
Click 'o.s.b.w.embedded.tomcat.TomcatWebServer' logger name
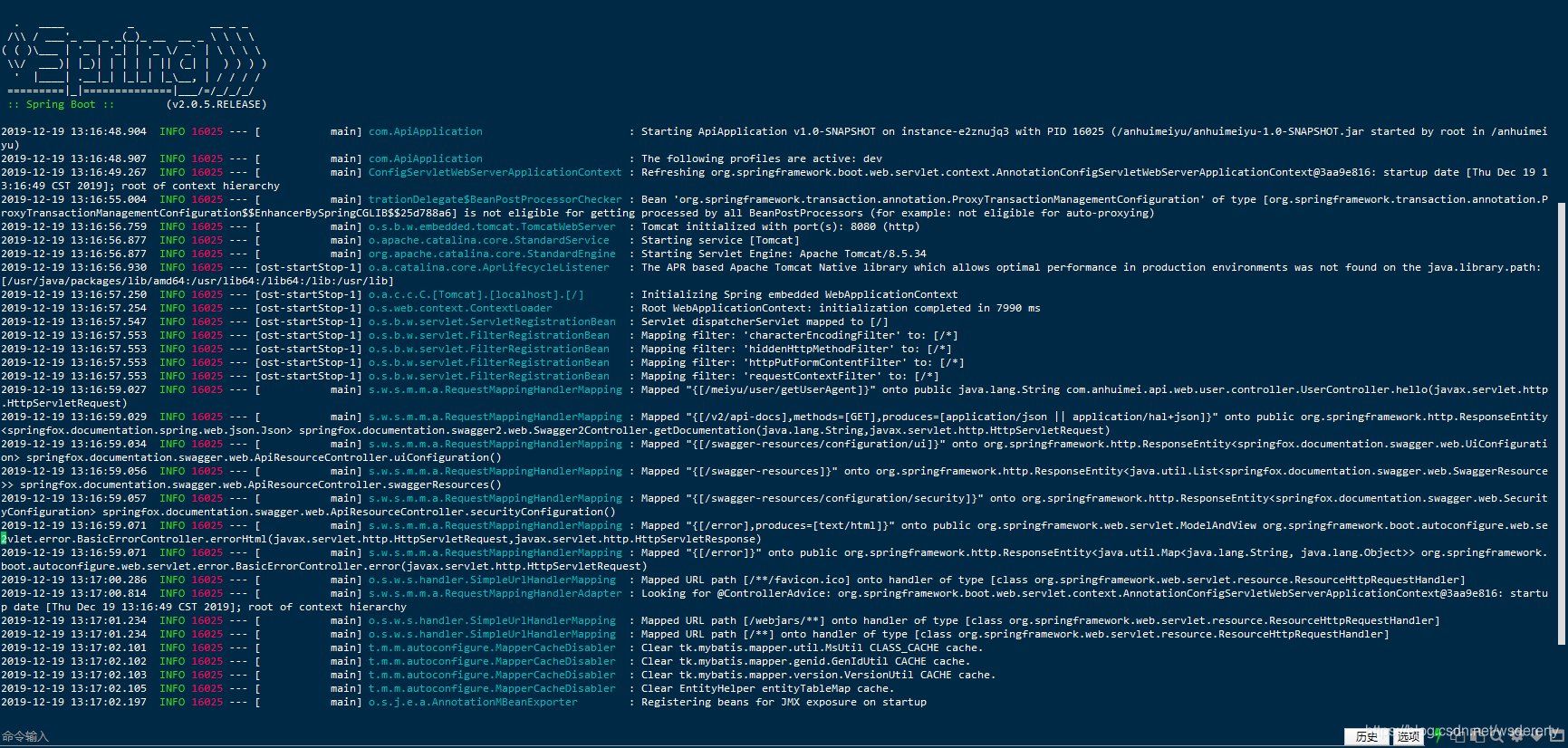click(x=492, y=226)
